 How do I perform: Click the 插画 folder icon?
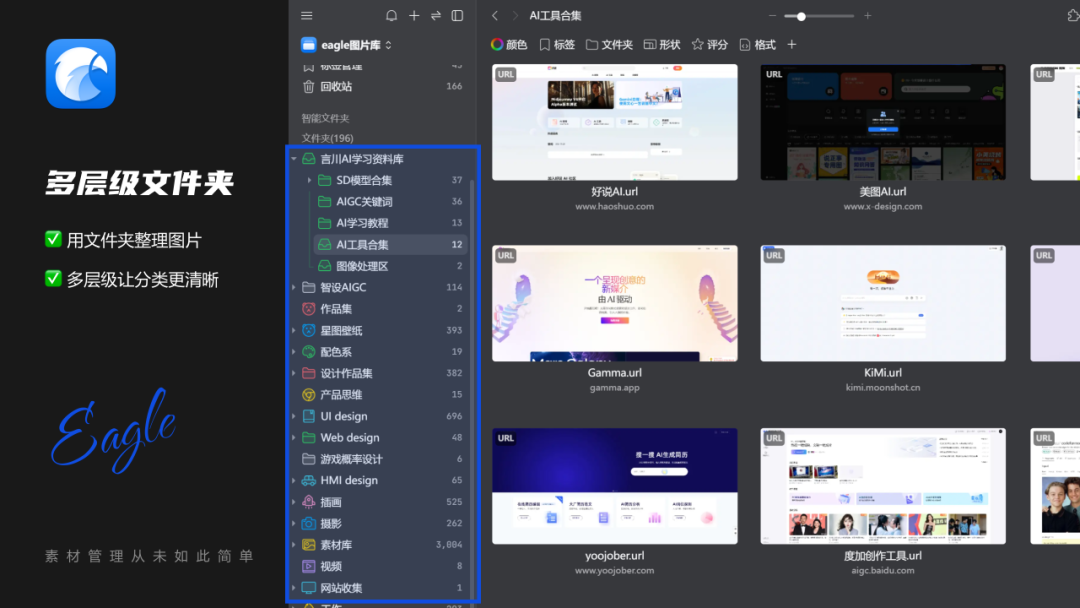click(309, 502)
